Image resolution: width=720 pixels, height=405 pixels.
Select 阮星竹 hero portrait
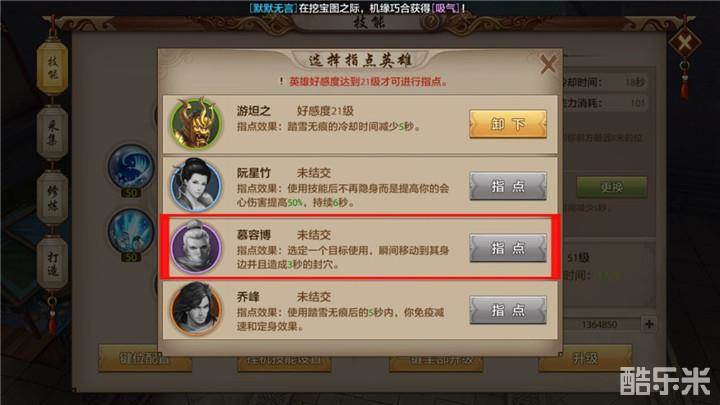[196, 185]
